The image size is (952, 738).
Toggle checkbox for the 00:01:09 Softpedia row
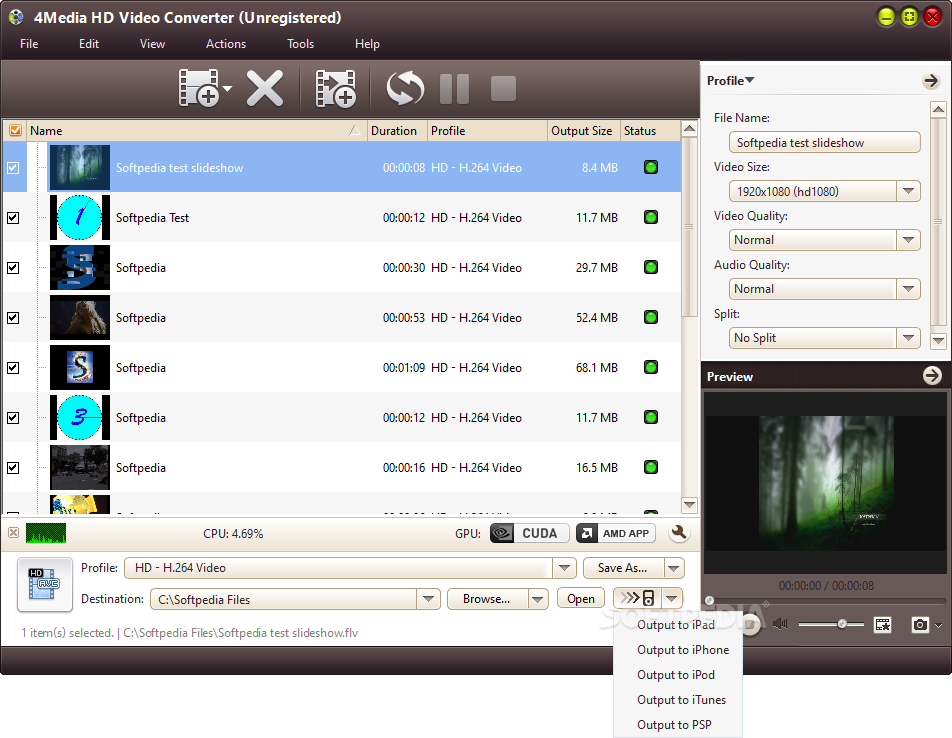point(13,368)
